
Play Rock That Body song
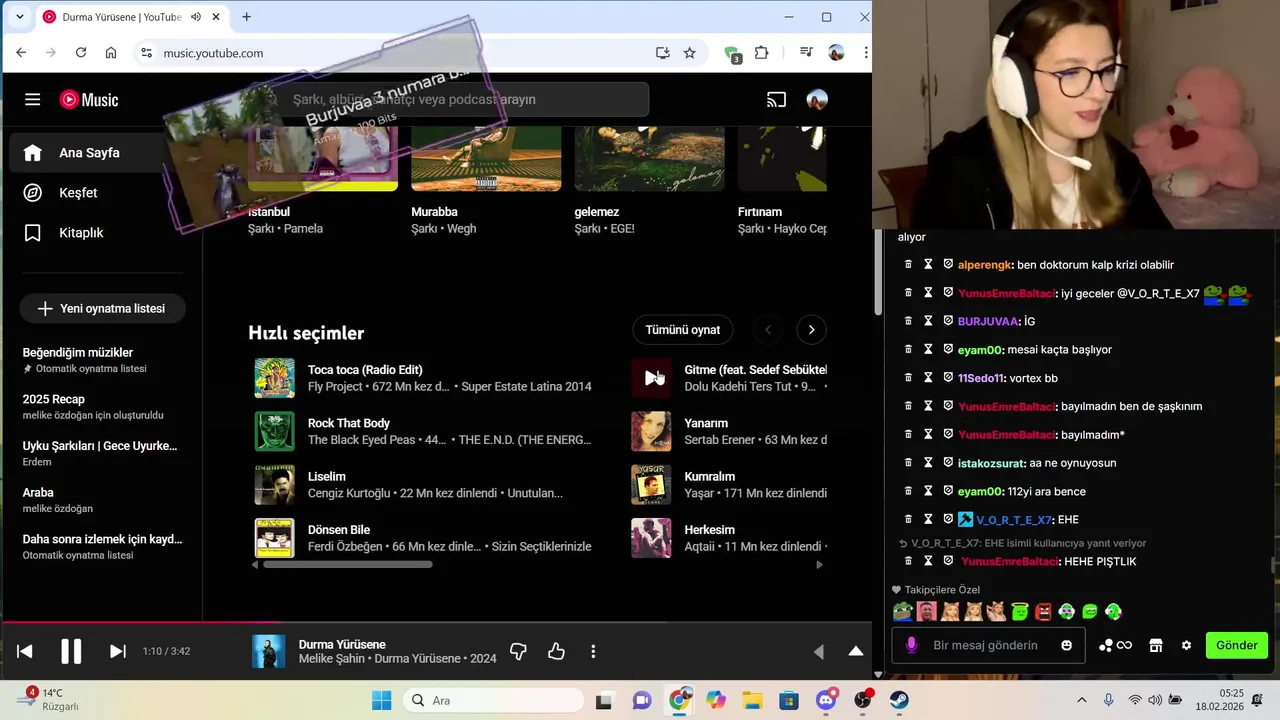[274, 431]
